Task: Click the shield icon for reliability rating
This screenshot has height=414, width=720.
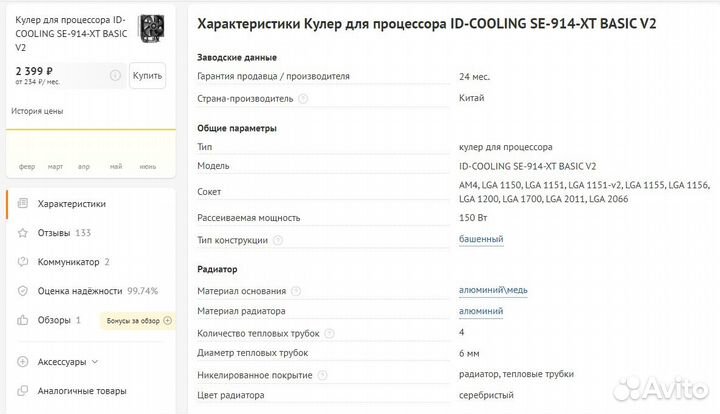Action: tap(22, 291)
